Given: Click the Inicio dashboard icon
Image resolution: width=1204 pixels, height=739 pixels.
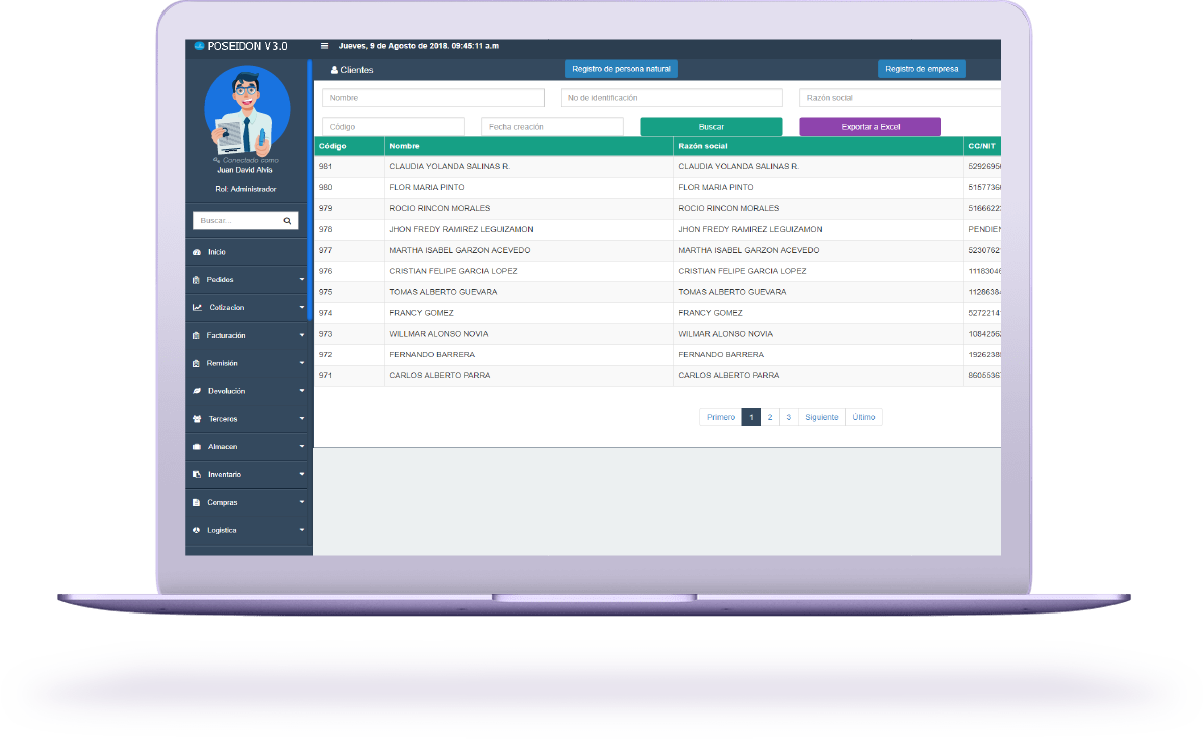Looking at the screenshot, I should [197, 252].
